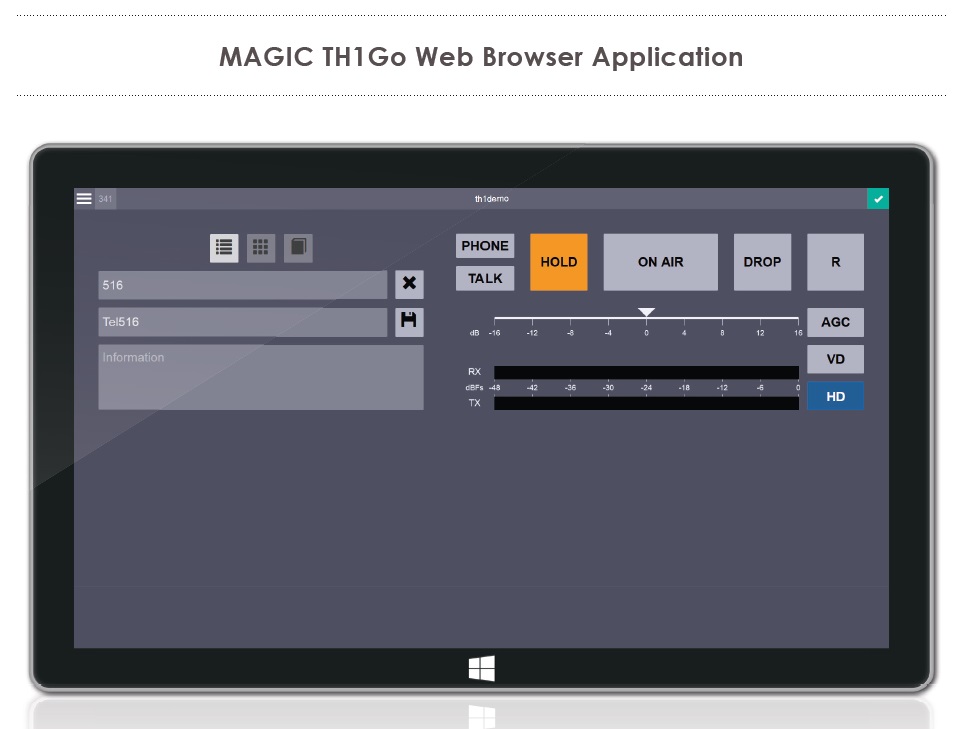Click the green checkmark status icon
Viewport: 953px width, 729px height.
pyautogui.click(x=878, y=199)
